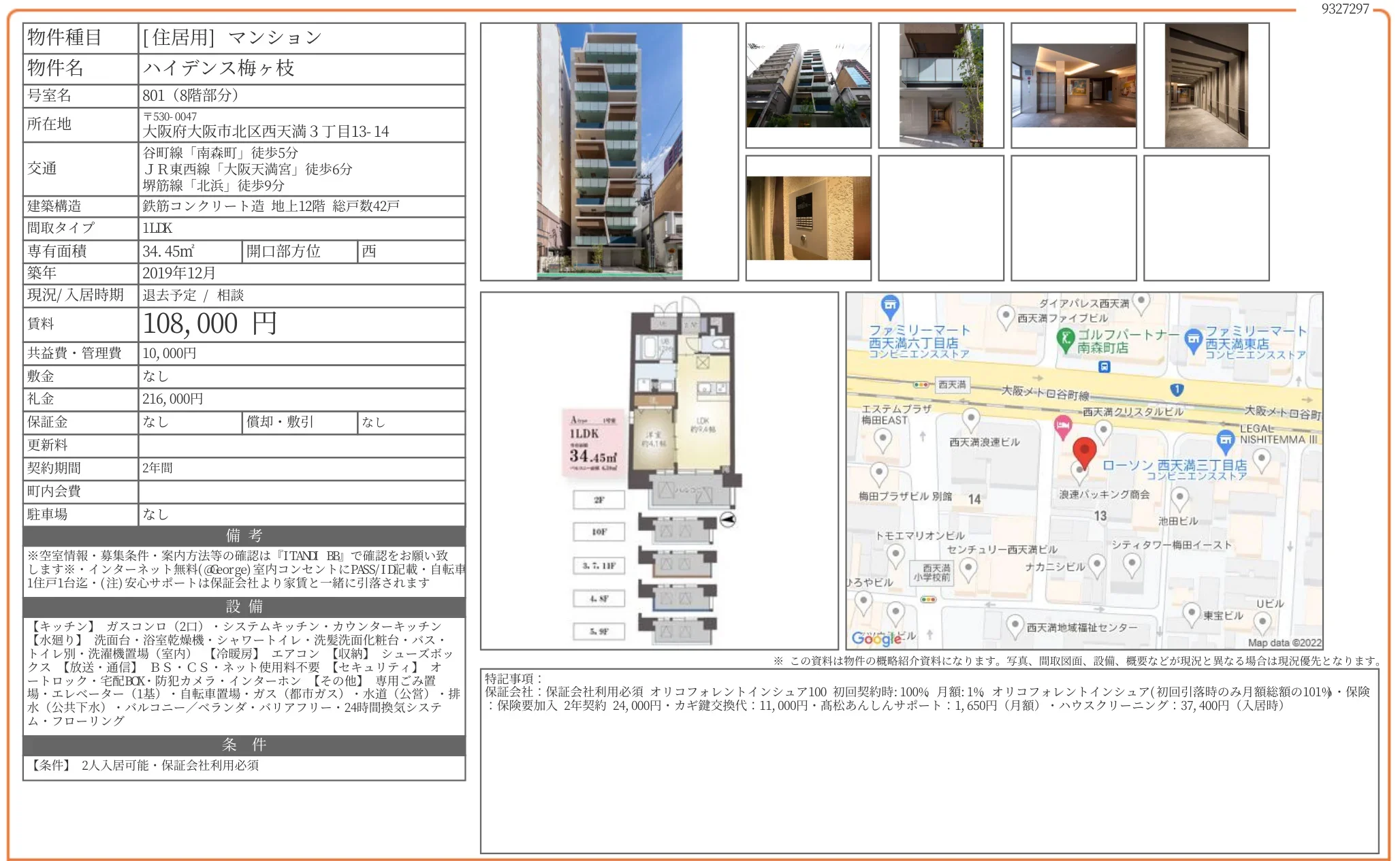Open the intercom panel photo thumbnail
Viewport: 1400px width, 861px height.
(x=808, y=218)
